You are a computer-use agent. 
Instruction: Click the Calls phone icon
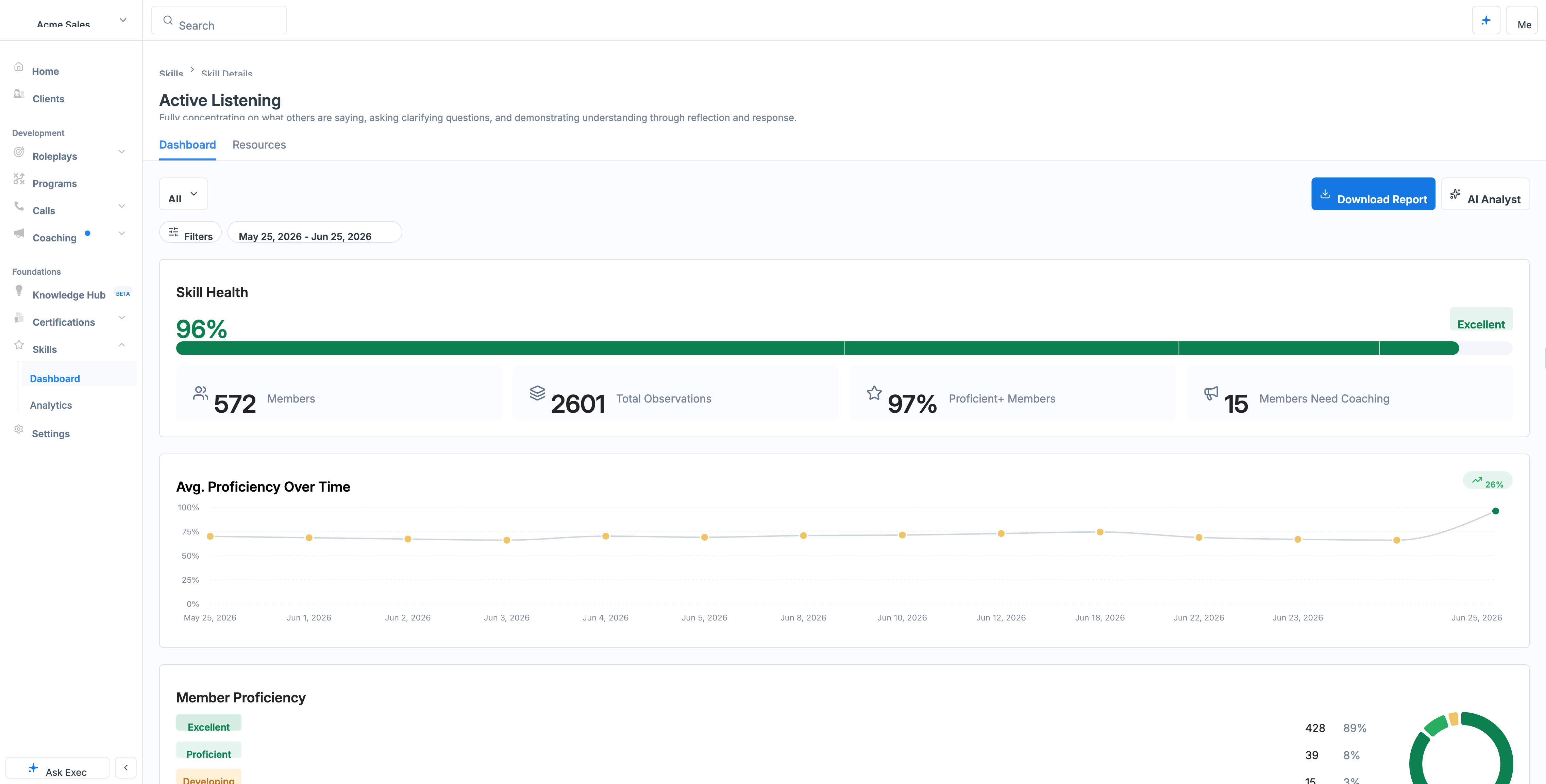click(x=19, y=206)
